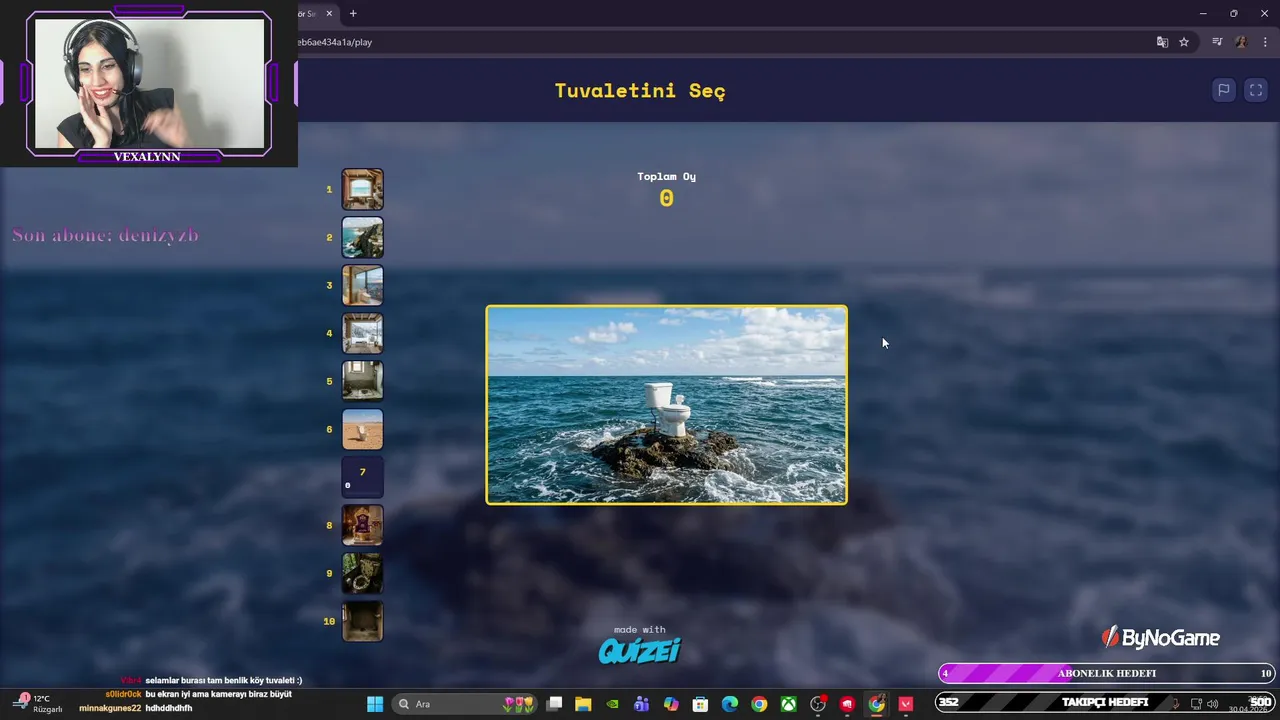Click the address bar URL
Image resolution: width=1280 pixels, height=720 pixels.
pos(335,42)
